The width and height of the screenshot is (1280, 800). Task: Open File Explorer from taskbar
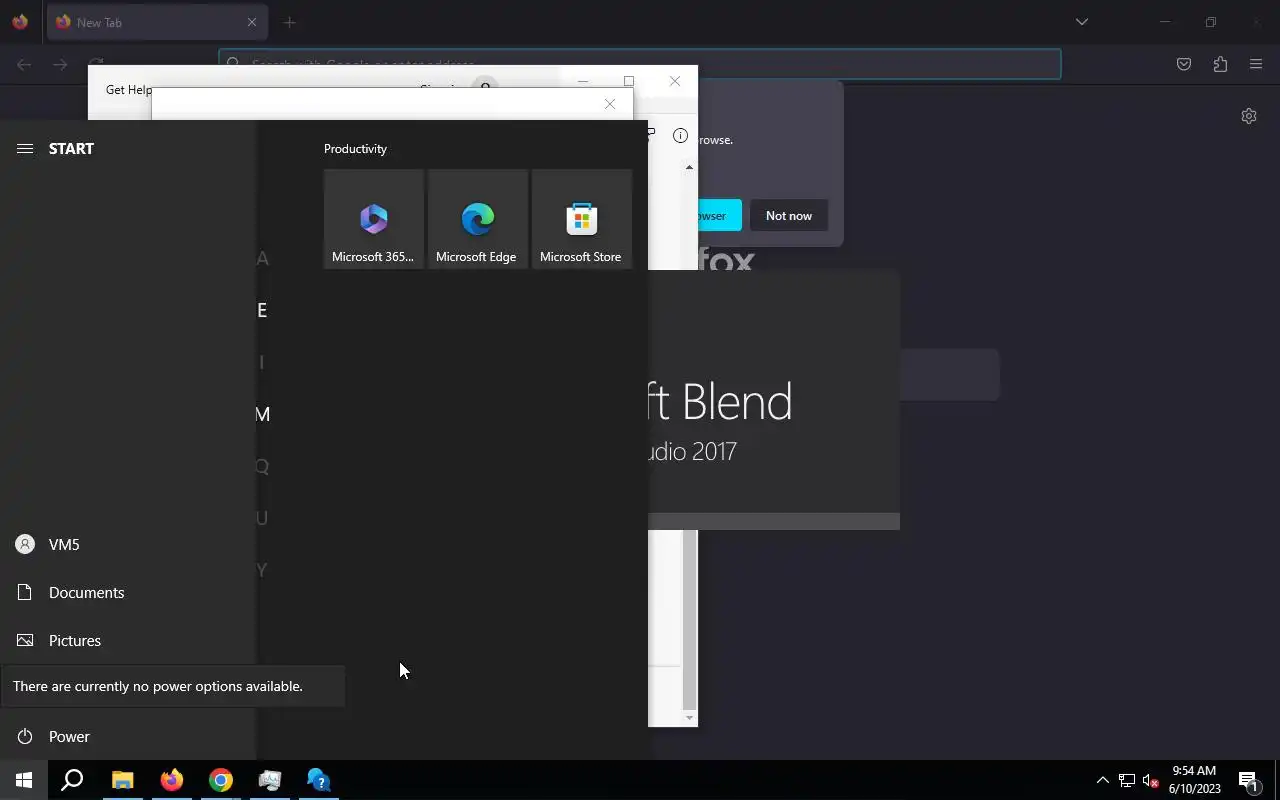pyautogui.click(x=122, y=780)
